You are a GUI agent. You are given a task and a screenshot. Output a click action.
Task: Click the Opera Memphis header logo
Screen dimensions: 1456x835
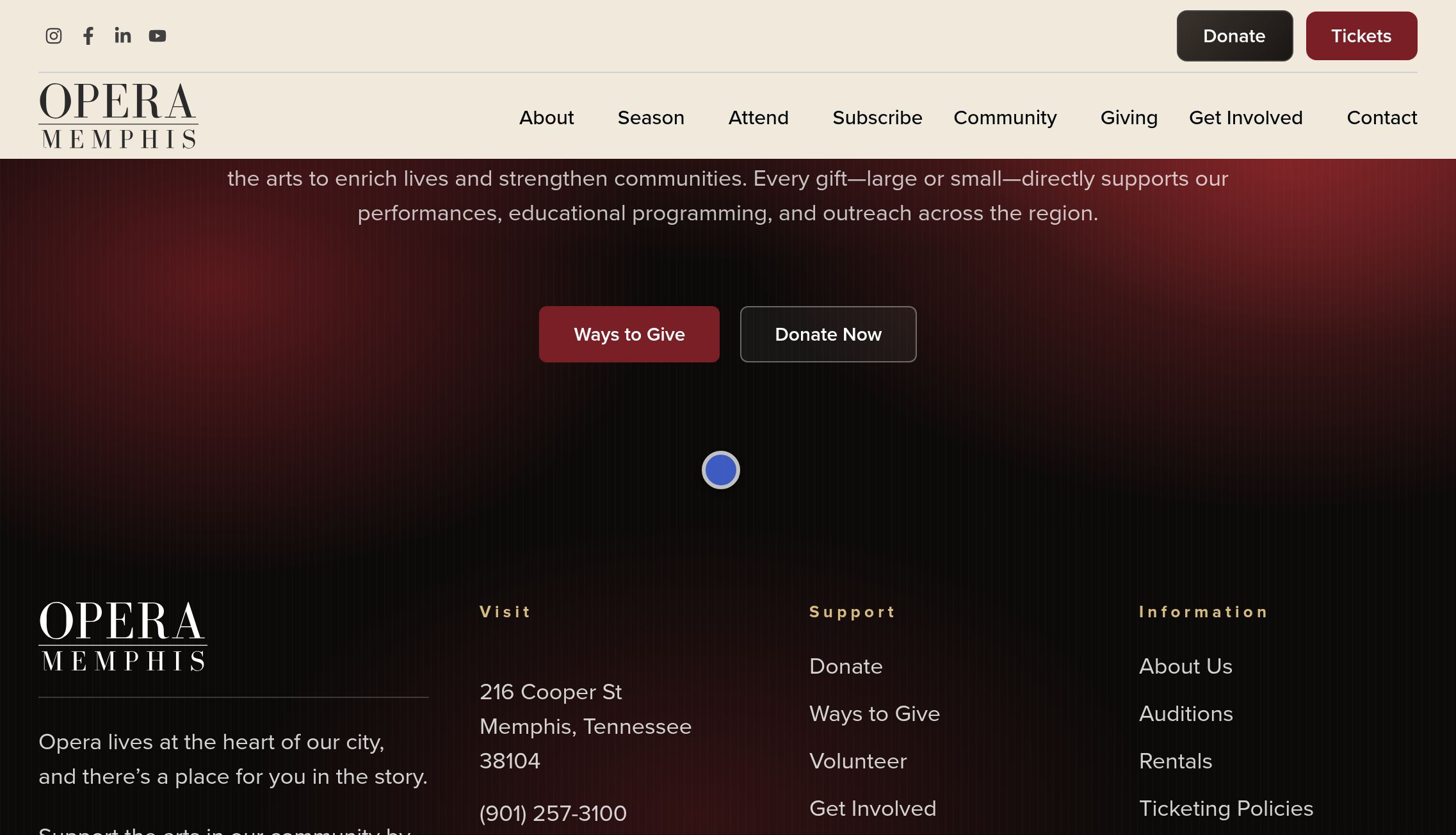pos(118,116)
